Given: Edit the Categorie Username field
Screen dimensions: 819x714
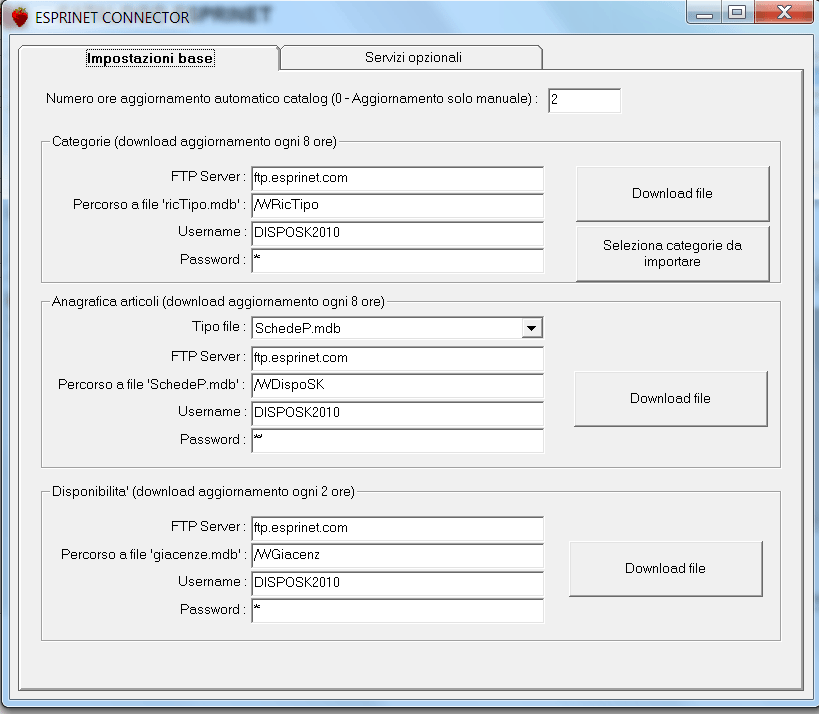Looking at the screenshot, I should coord(397,233).
